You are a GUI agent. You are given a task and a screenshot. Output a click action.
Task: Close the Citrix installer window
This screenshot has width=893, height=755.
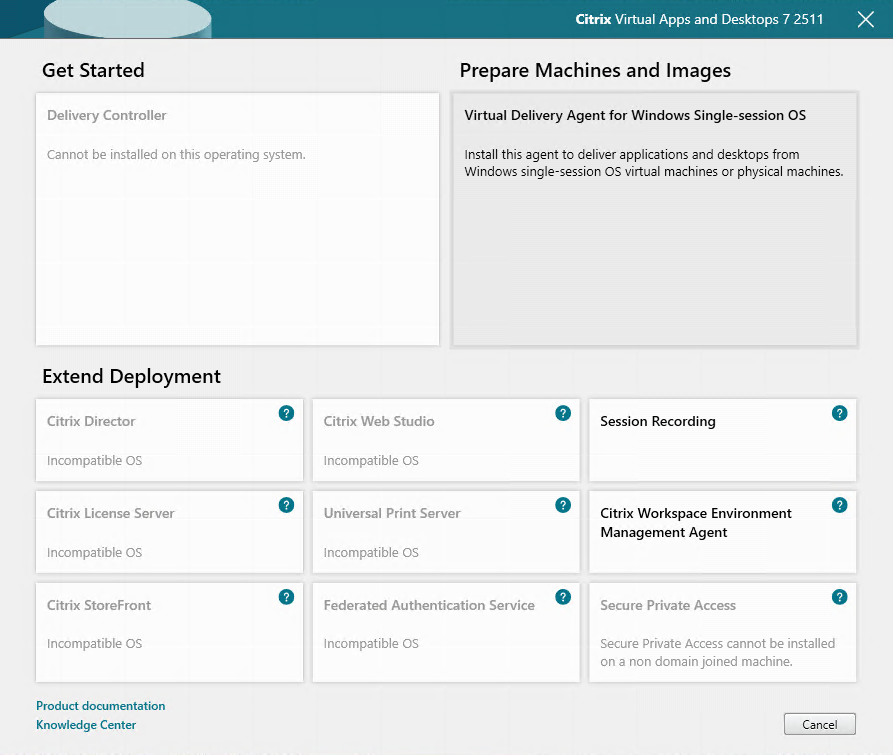pos(866,20)
